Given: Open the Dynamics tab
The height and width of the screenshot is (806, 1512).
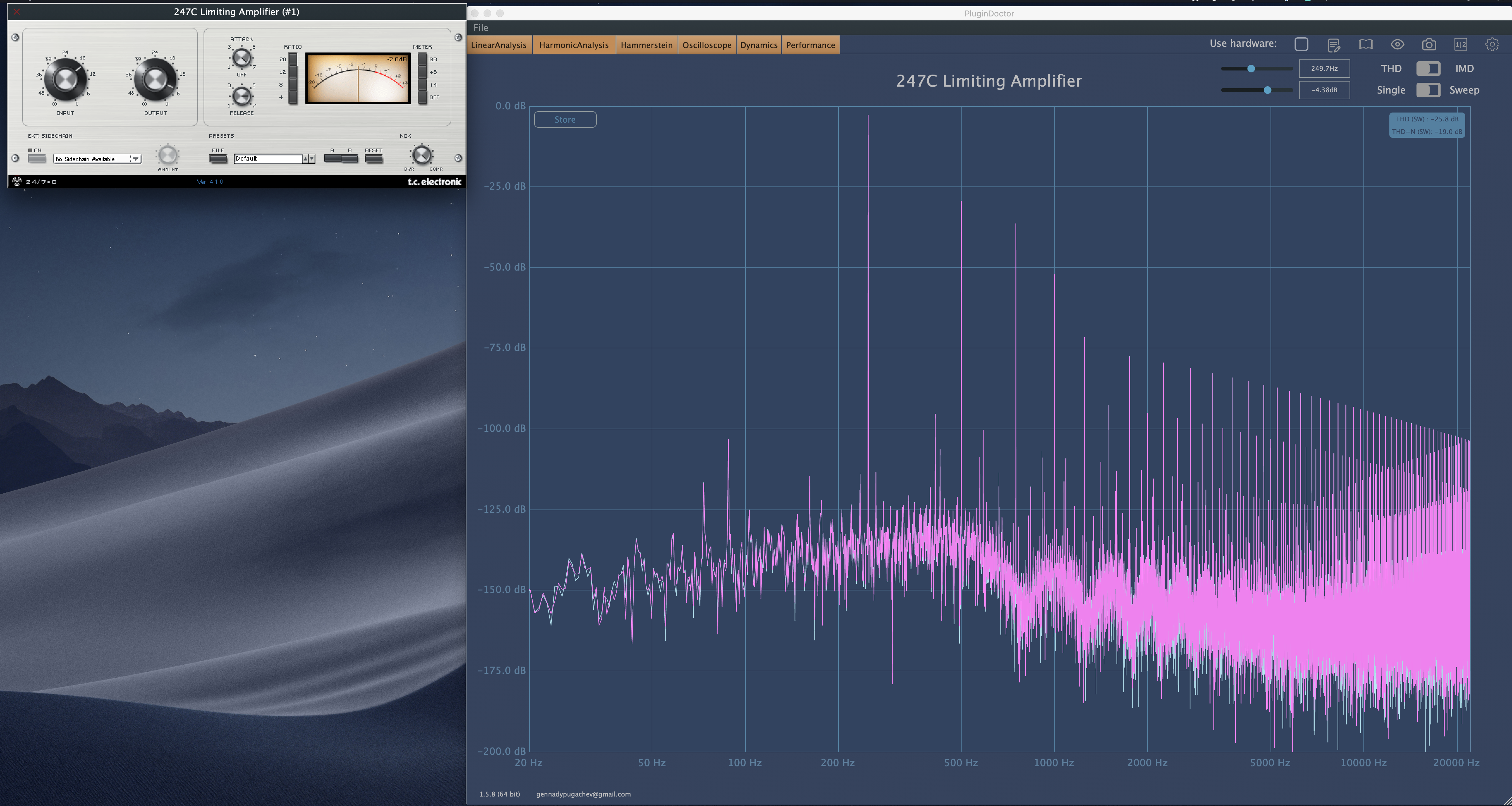Looking at the screenshot, I should click(759, 45).
